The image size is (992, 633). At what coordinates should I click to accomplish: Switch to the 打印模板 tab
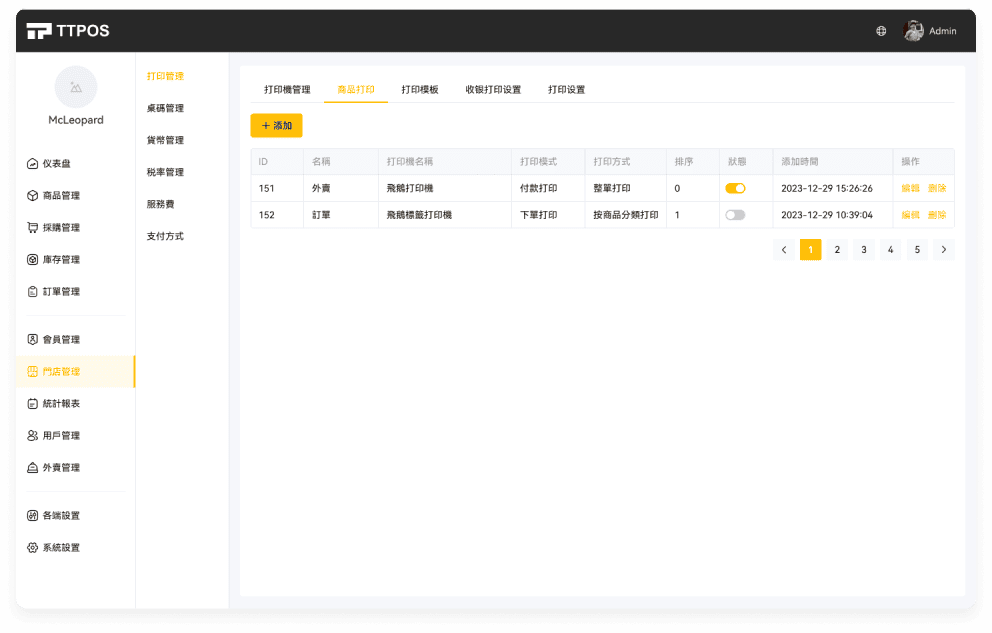click(420, 90)
